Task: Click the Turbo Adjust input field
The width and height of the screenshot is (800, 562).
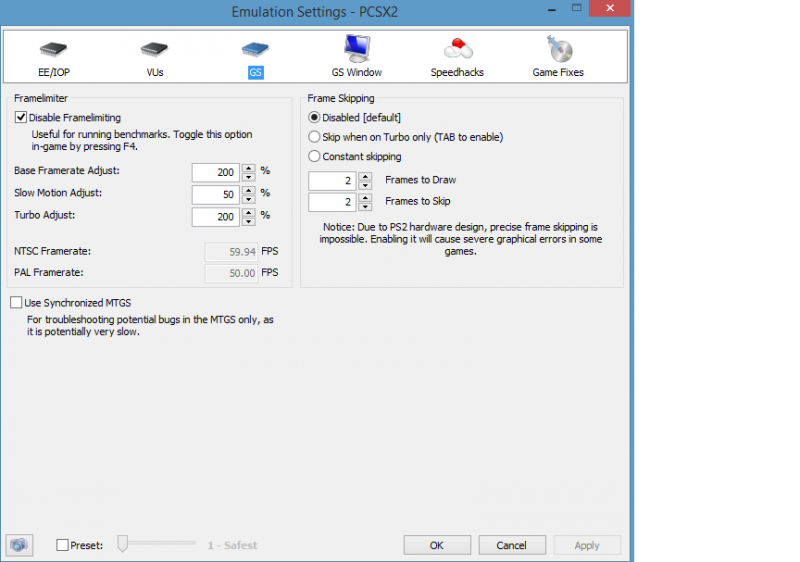Action: click(x=216, y=217)
